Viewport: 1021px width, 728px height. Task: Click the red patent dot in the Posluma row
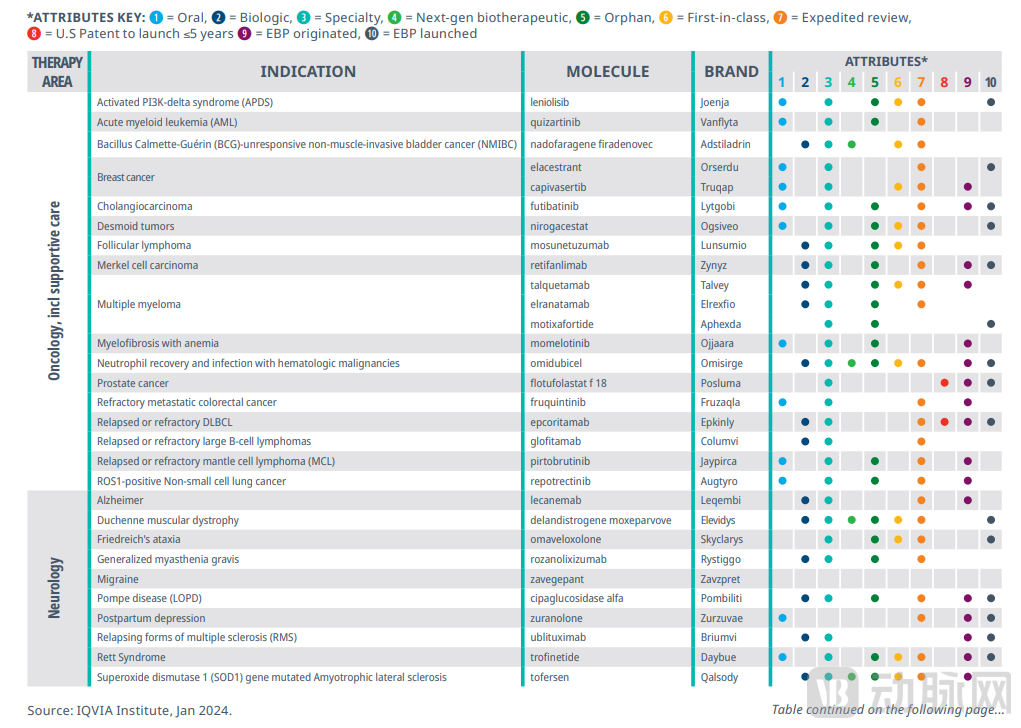[x=944, y=383]
